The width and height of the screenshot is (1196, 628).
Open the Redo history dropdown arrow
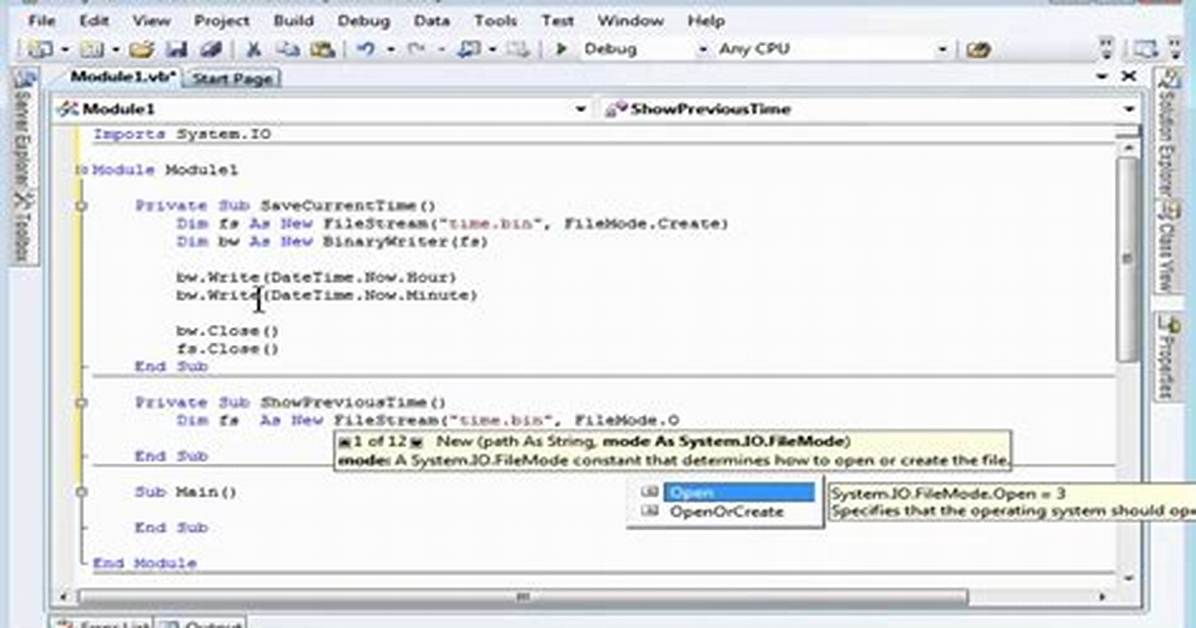[x=442, y=50]
